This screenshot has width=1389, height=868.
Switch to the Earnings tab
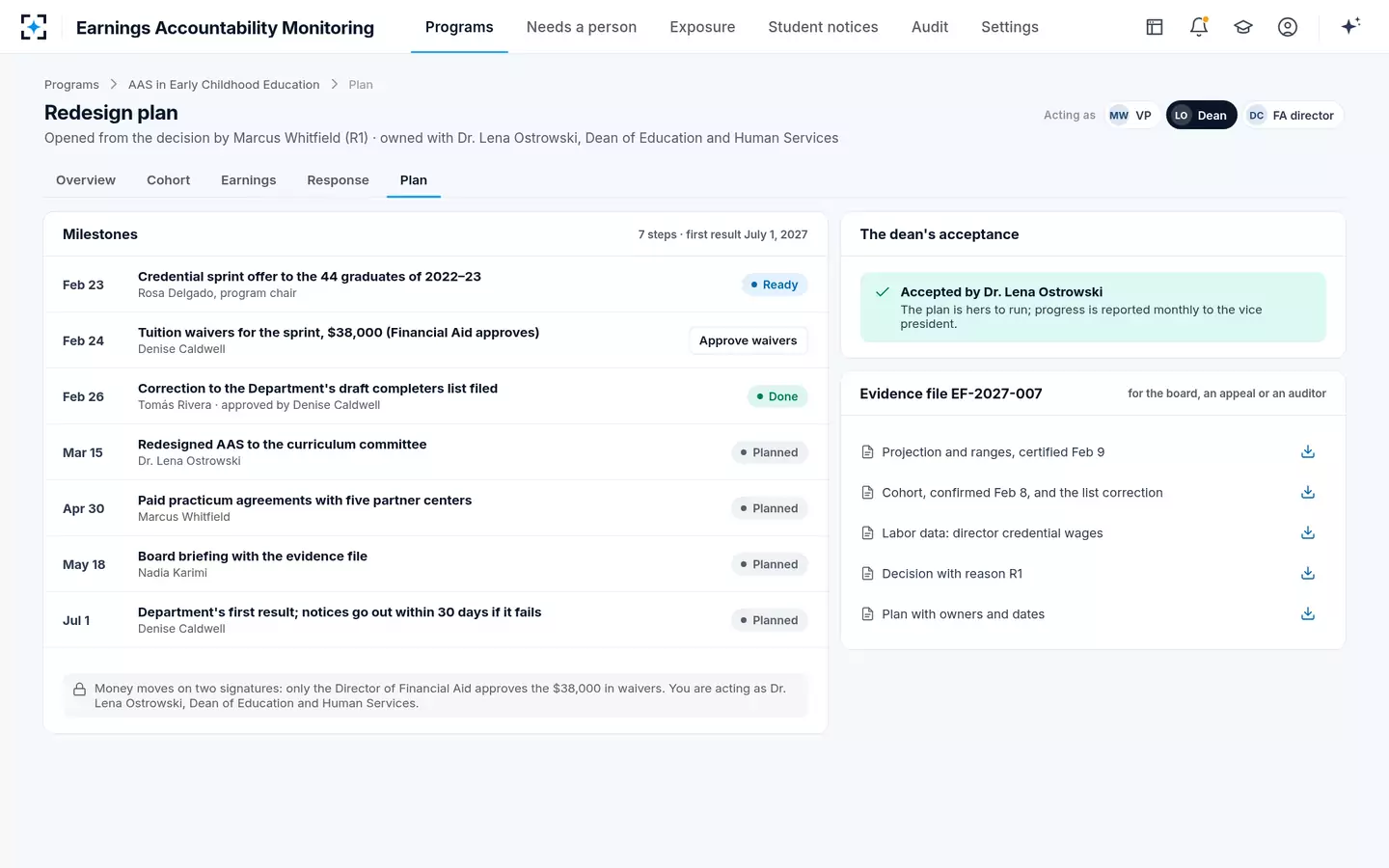coord(249,180)
